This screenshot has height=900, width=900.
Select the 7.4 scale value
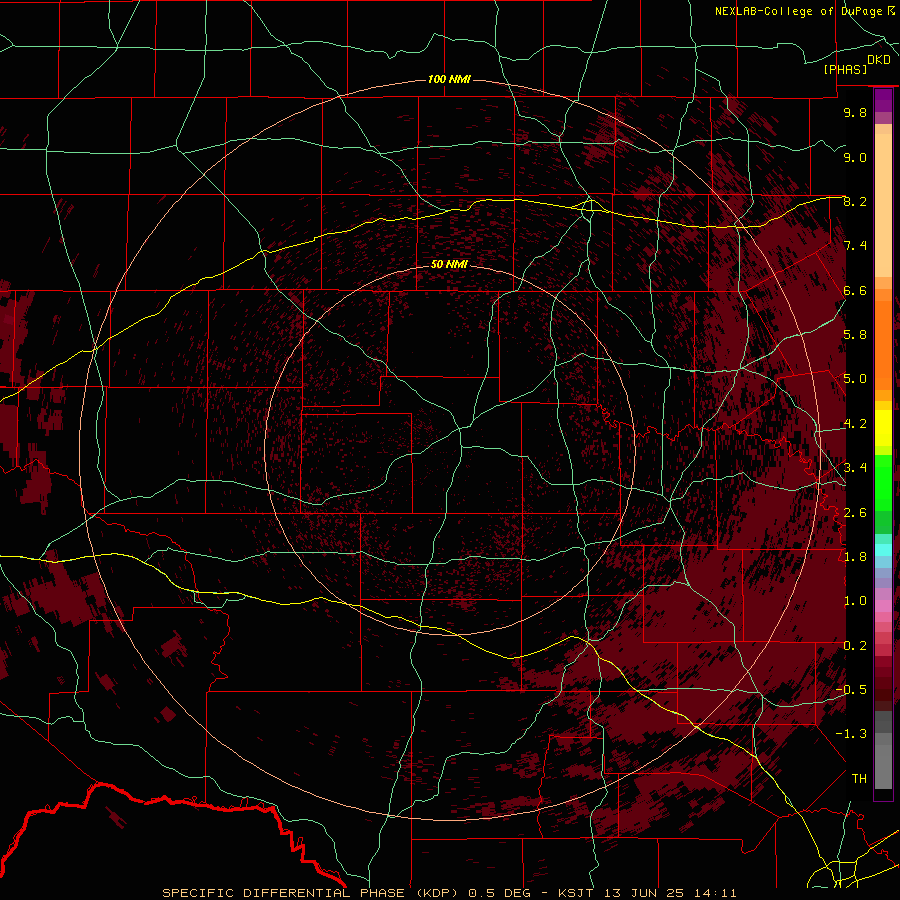click(855, 246)
